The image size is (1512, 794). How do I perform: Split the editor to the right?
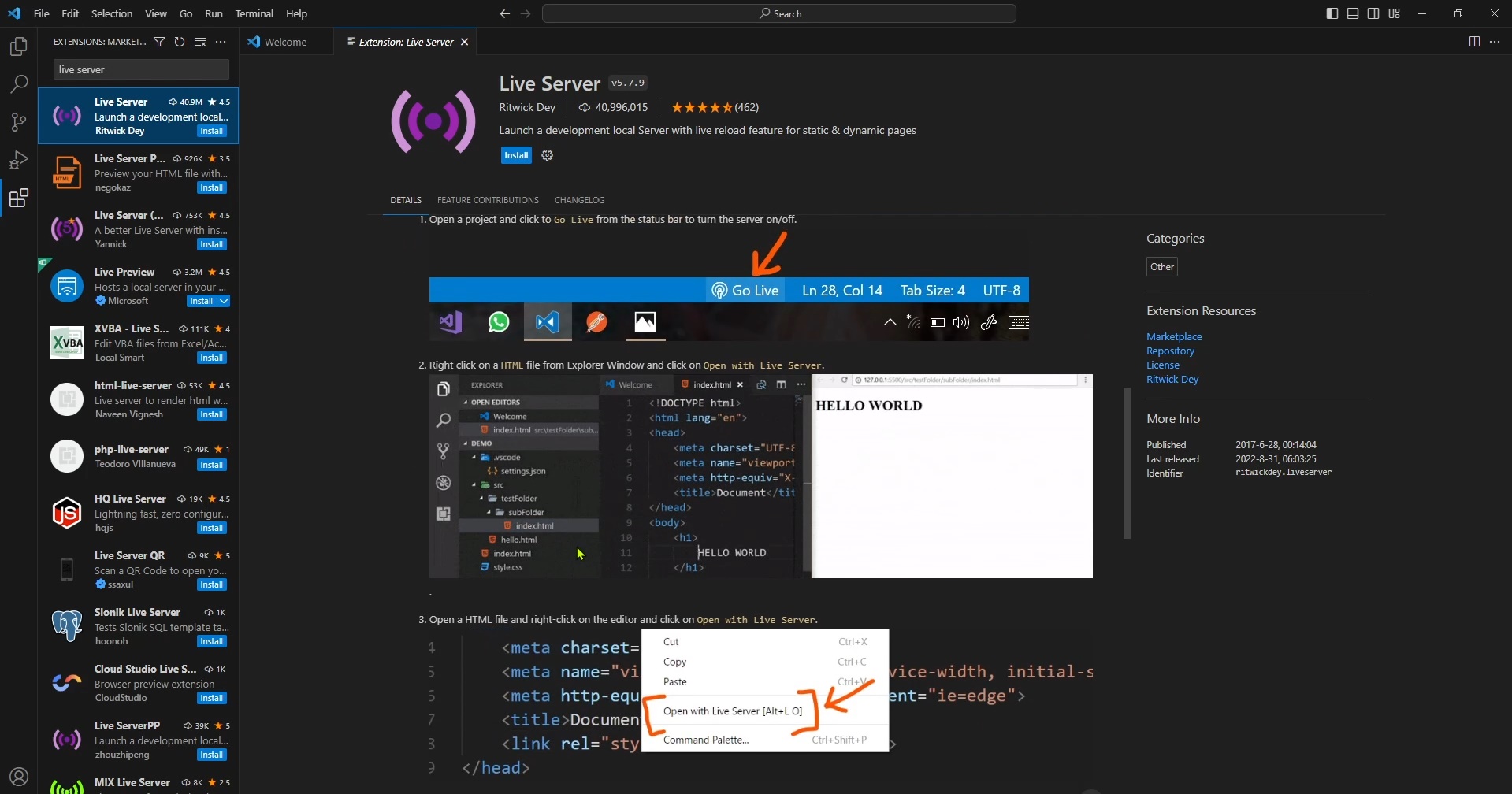[1474, 42]
